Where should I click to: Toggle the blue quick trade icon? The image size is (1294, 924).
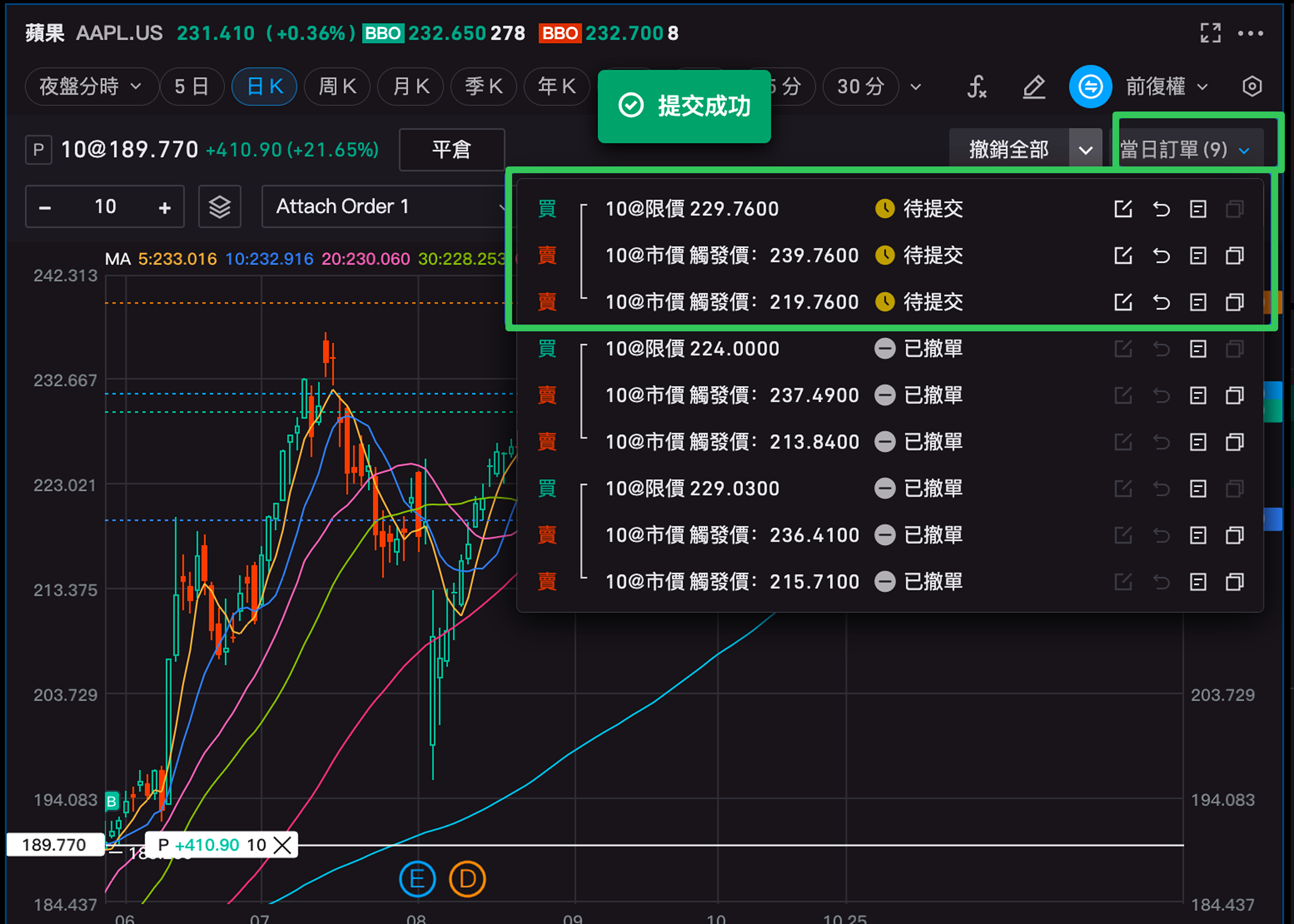1090,87
